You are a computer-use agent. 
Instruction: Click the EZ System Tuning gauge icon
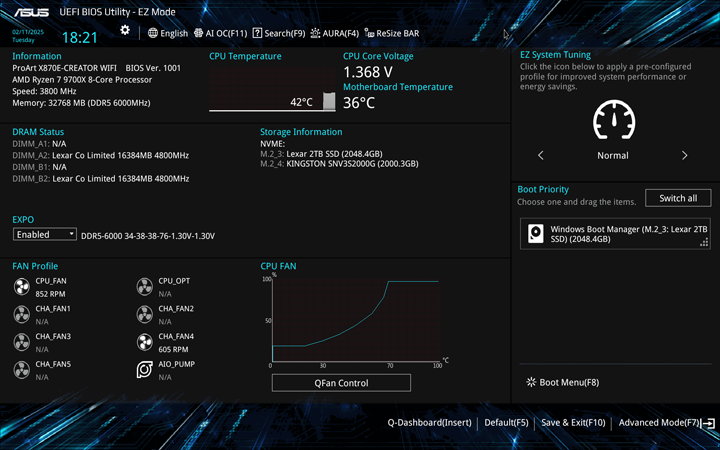[613, 120]
